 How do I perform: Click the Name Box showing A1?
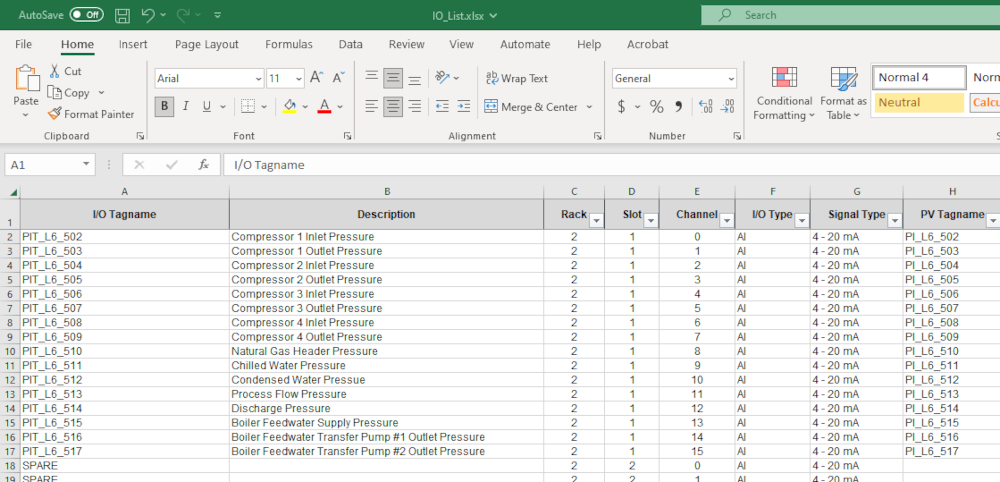point(50,164)
